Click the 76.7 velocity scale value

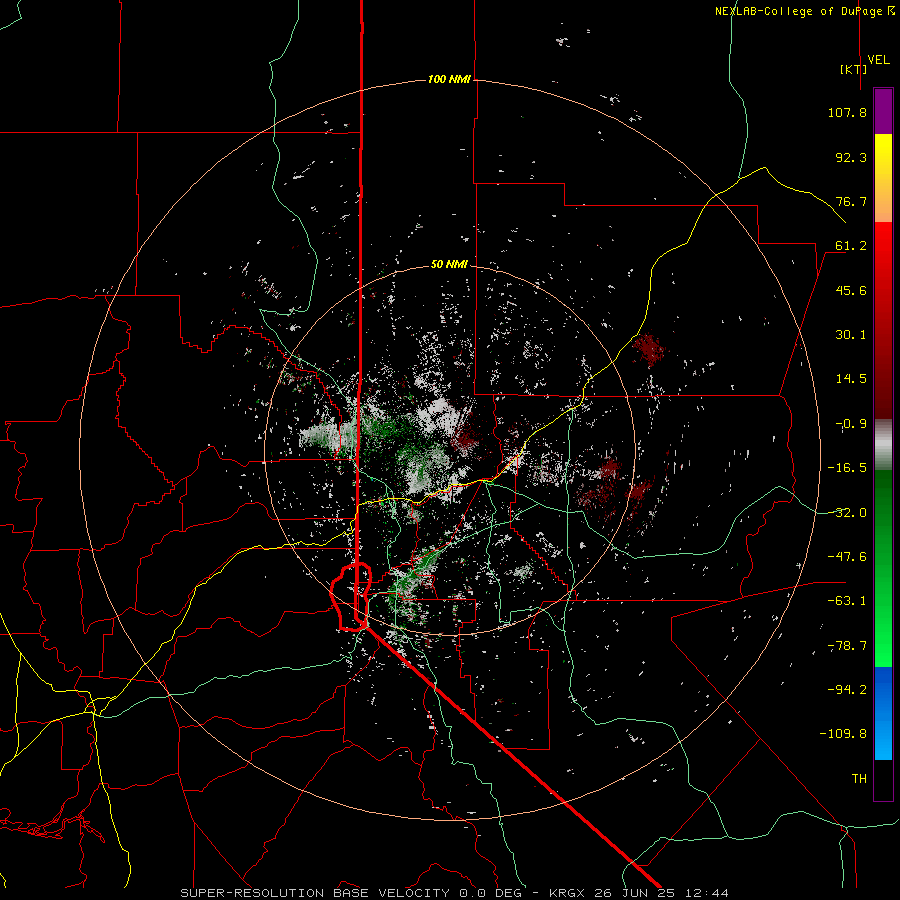(x=851, y=201)
